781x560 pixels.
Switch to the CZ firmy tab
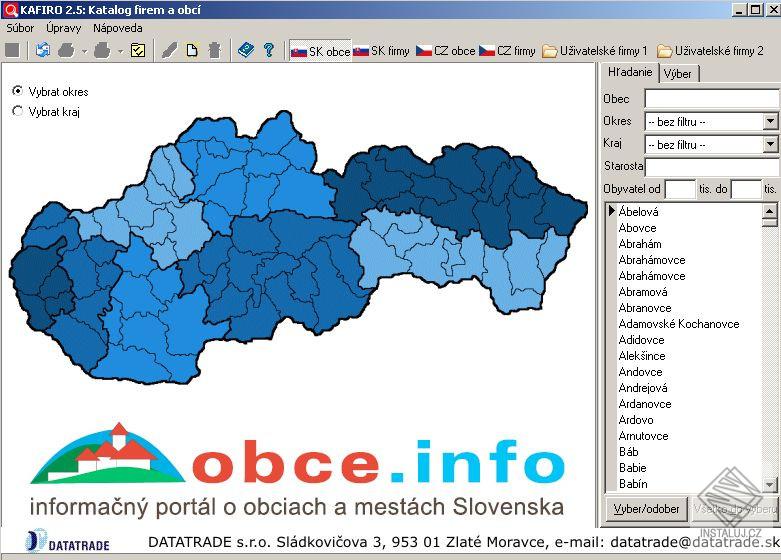(x=508, y=51)
